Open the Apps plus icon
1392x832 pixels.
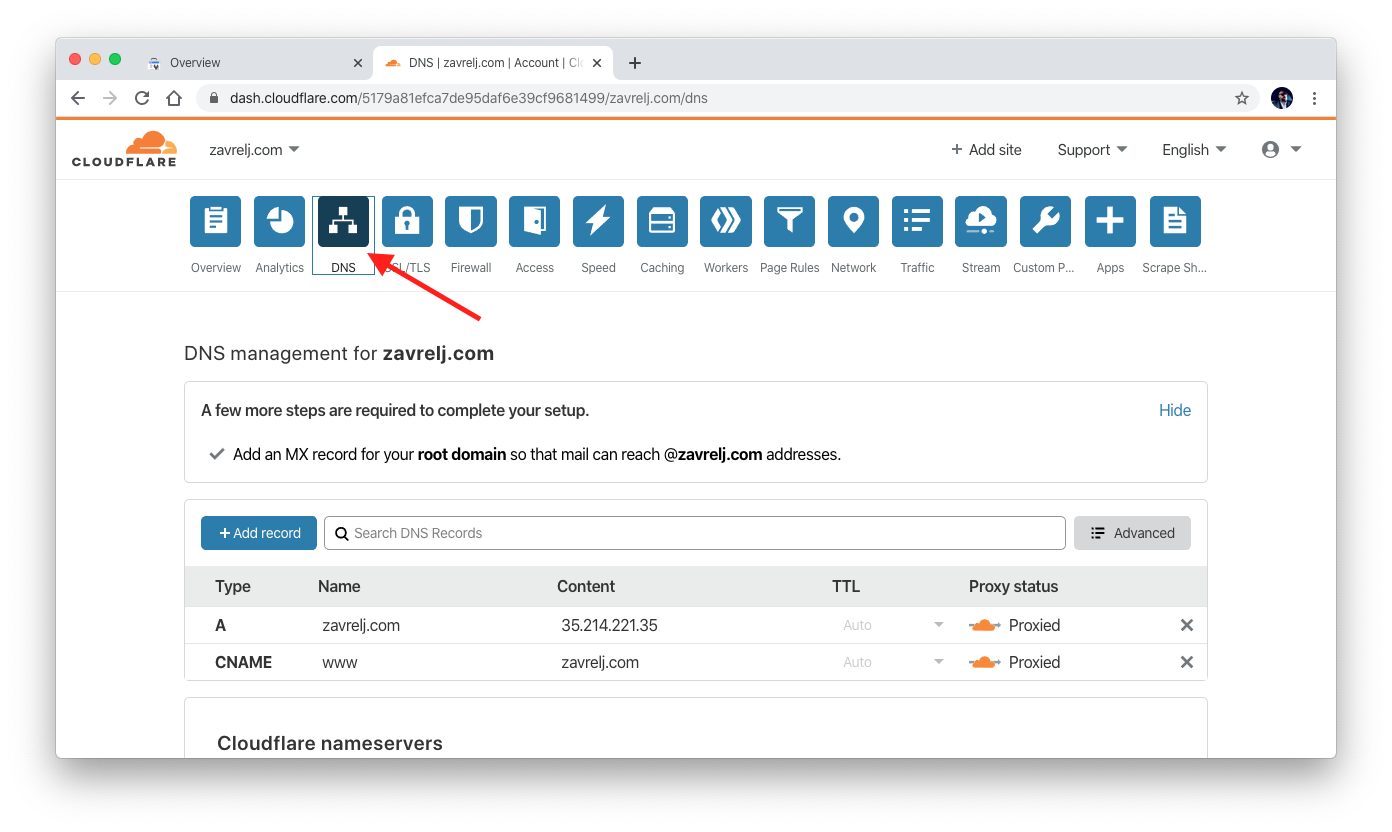[x=1110, y=221]
